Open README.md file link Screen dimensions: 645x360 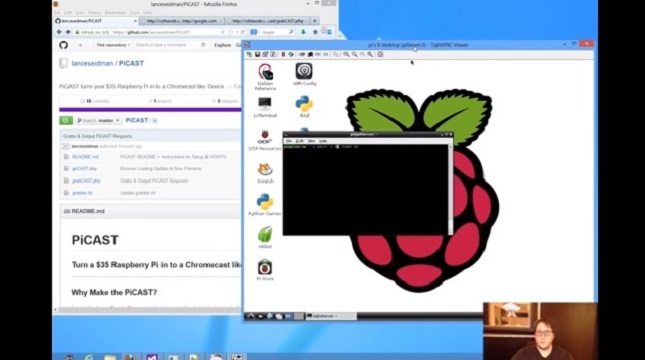click(85, 157)
